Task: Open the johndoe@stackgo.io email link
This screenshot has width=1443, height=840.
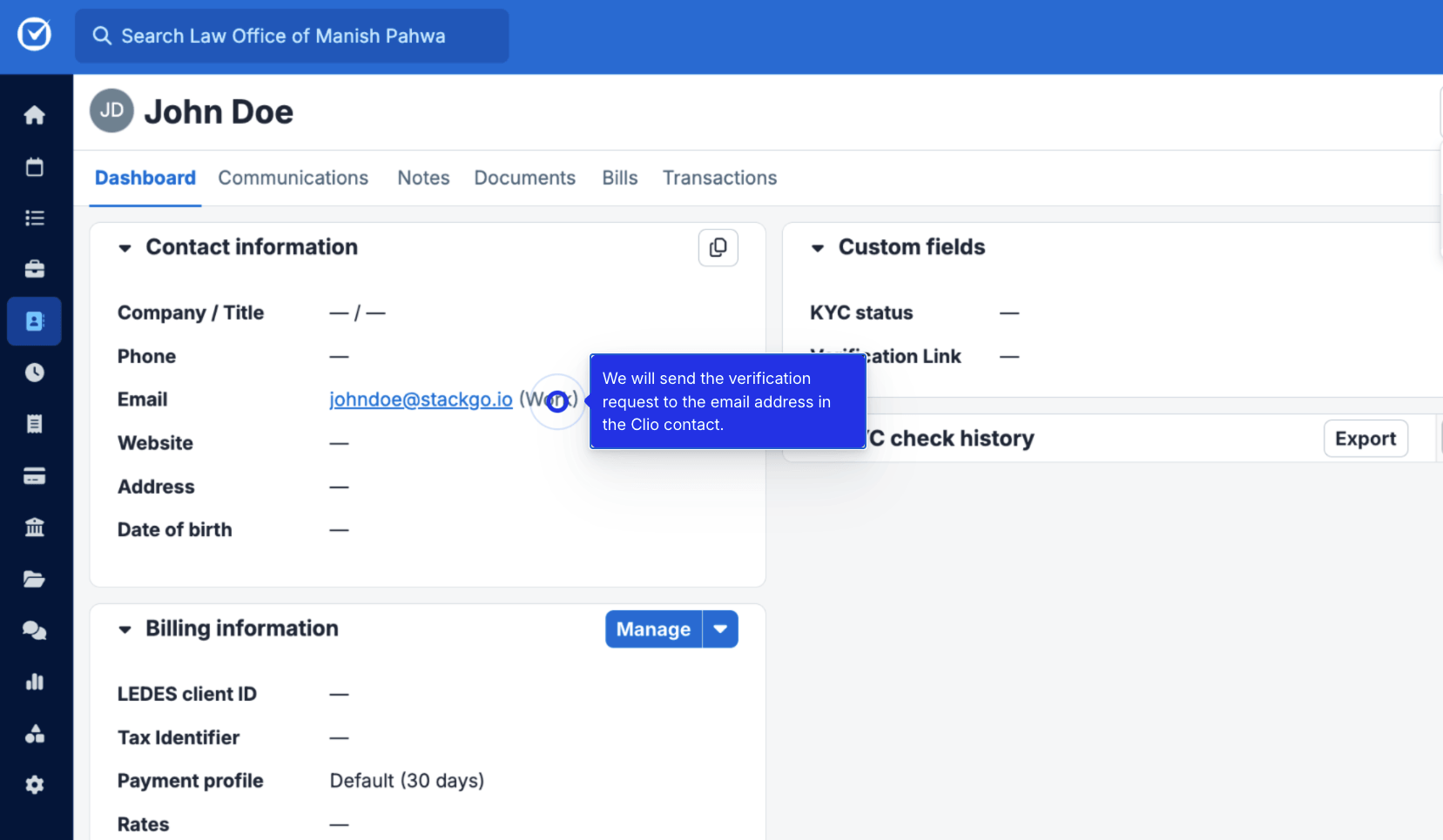Action: pyautogui.click(x=421, y=400)
